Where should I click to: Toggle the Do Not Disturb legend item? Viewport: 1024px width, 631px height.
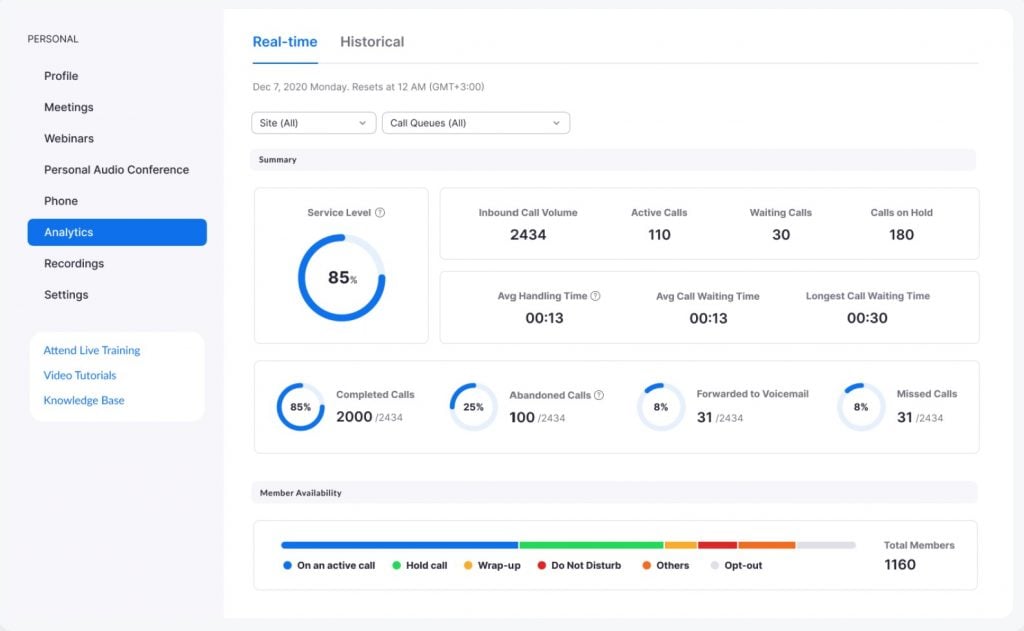(582, 565)
